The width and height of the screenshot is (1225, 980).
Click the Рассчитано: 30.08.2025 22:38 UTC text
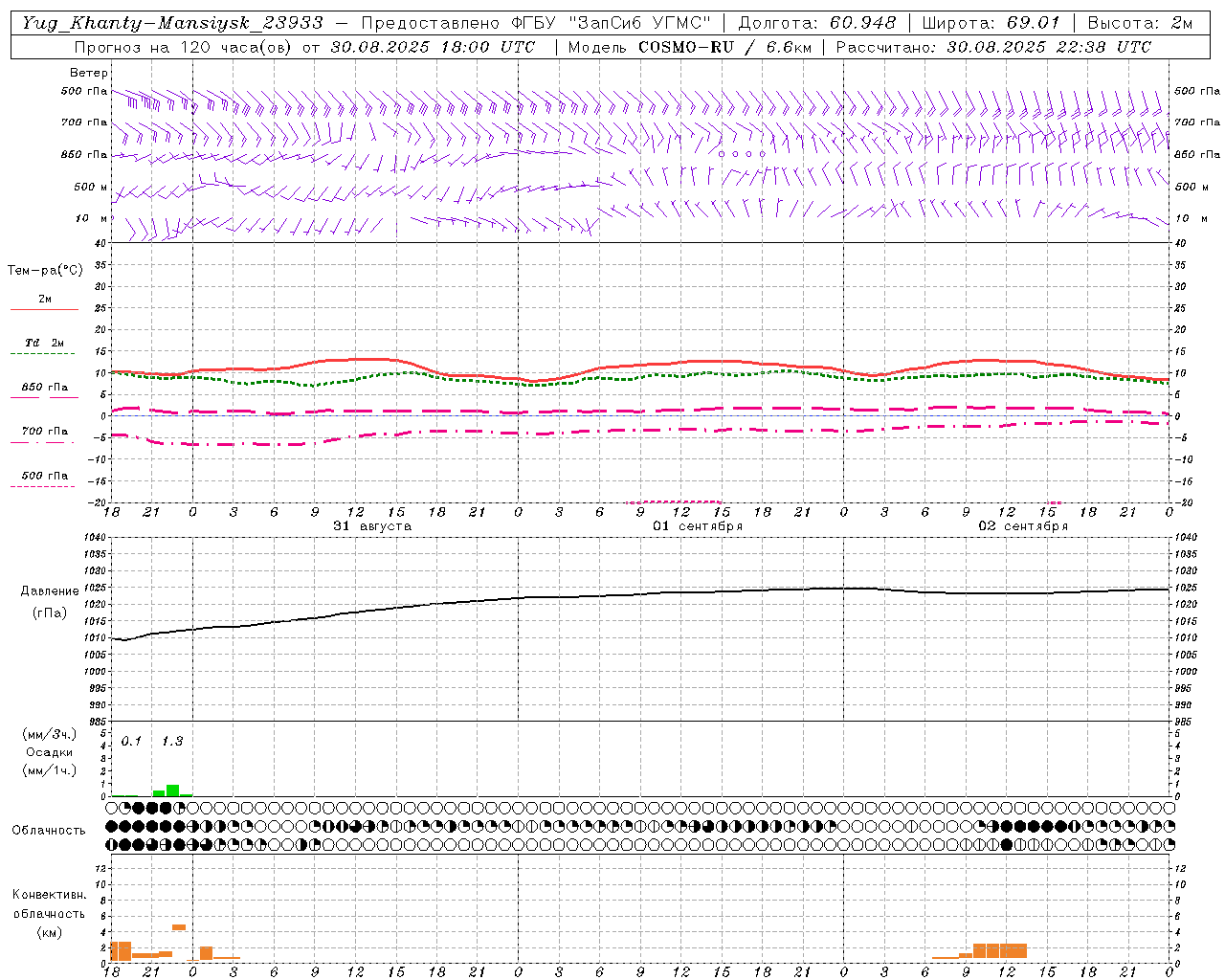coord(993,47)
